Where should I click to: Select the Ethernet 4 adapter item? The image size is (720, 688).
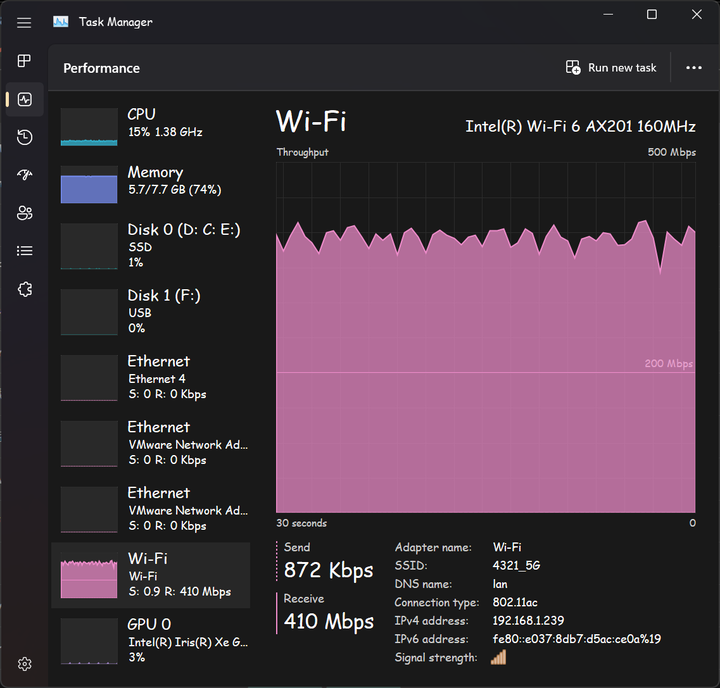[x=151, y=378]
